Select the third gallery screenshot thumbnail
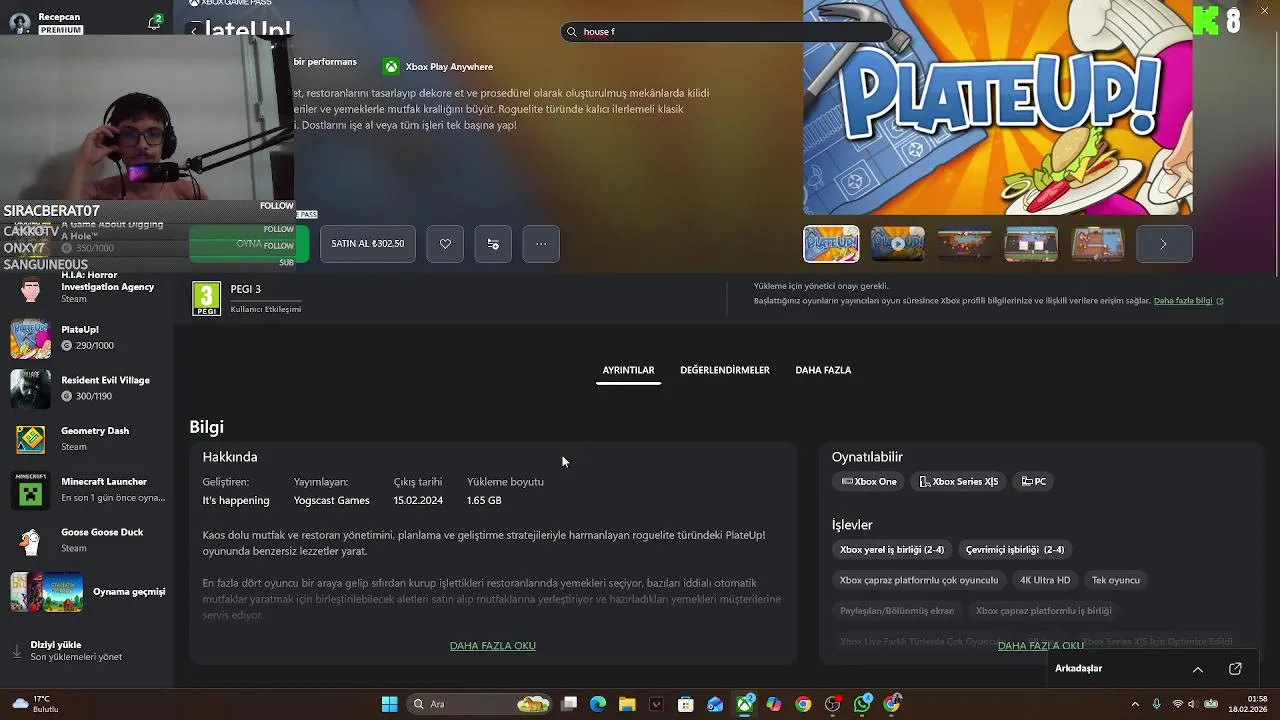This screenshot has height=720, width=1280. [x=964, y=244]
